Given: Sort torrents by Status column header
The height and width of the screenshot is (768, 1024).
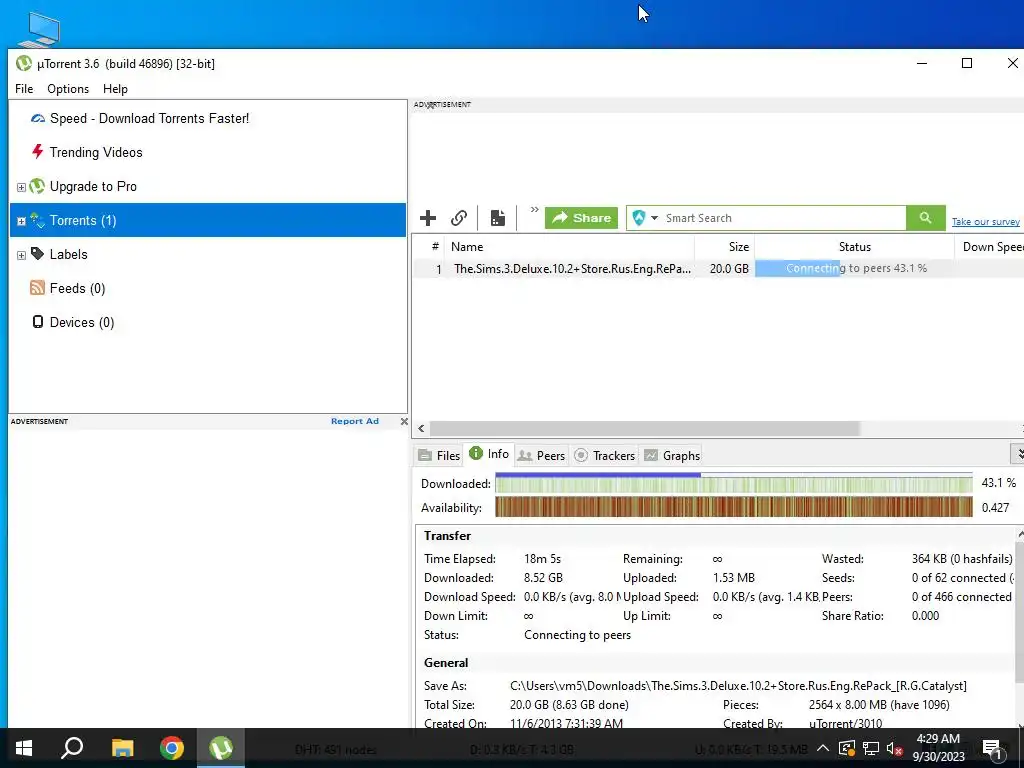Looking at the screenshot, I should coord(854,247).
